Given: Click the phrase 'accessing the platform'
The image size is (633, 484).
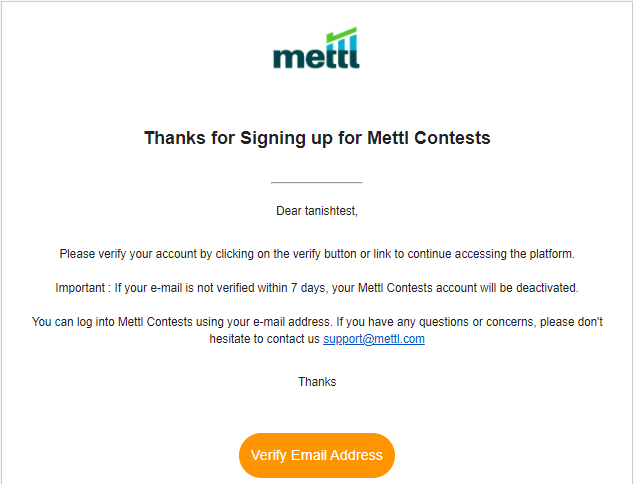Looking at the screenshot, I should point(514,254).
